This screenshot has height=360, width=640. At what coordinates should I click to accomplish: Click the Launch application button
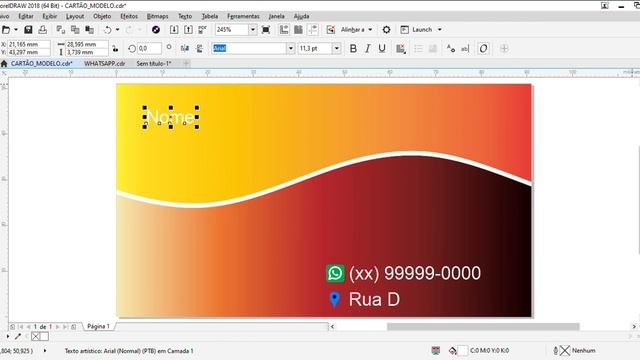pos(417,30)
